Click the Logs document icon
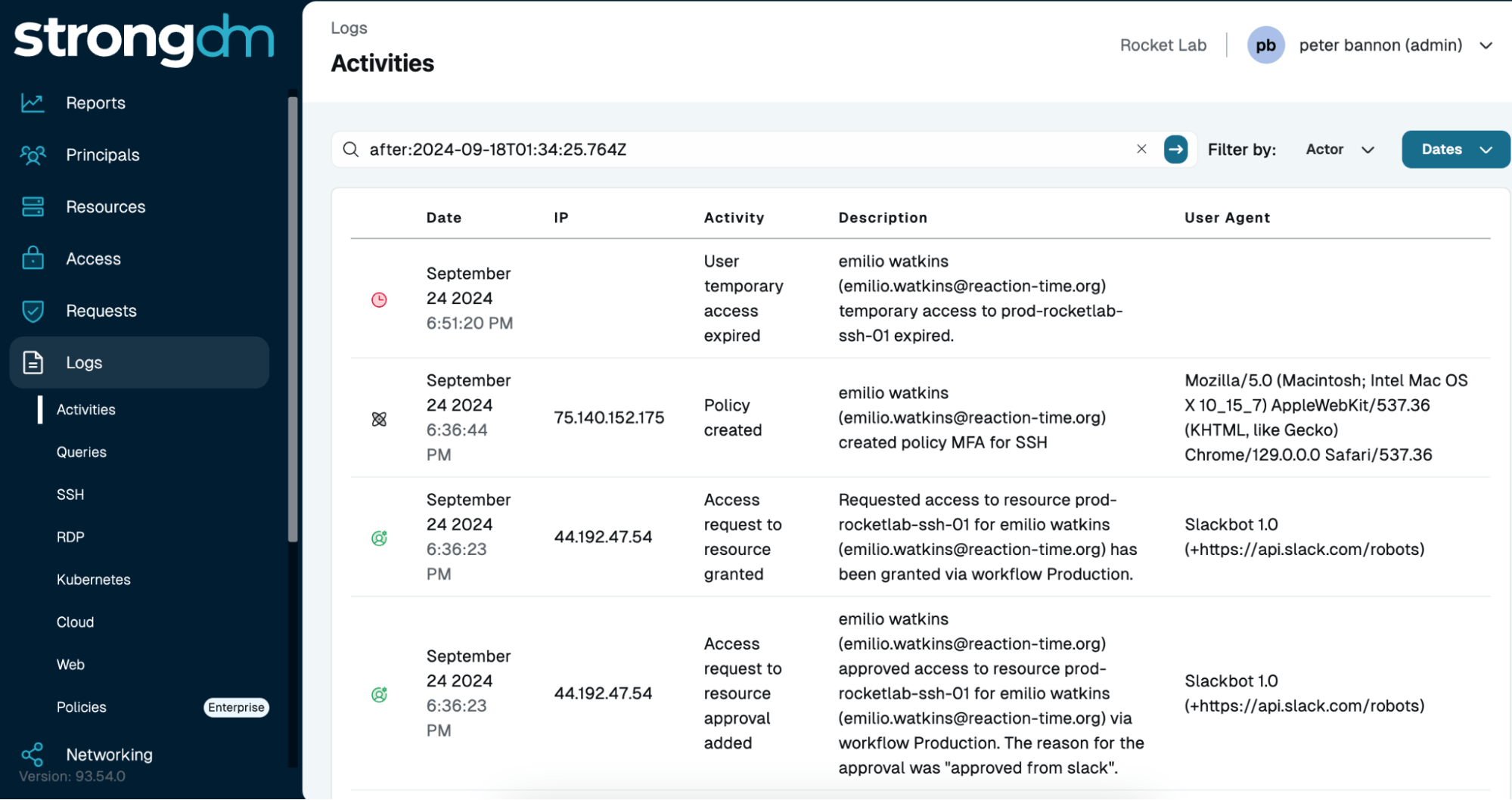This screenshot has height=800, width=1512. tap(33, 362)
